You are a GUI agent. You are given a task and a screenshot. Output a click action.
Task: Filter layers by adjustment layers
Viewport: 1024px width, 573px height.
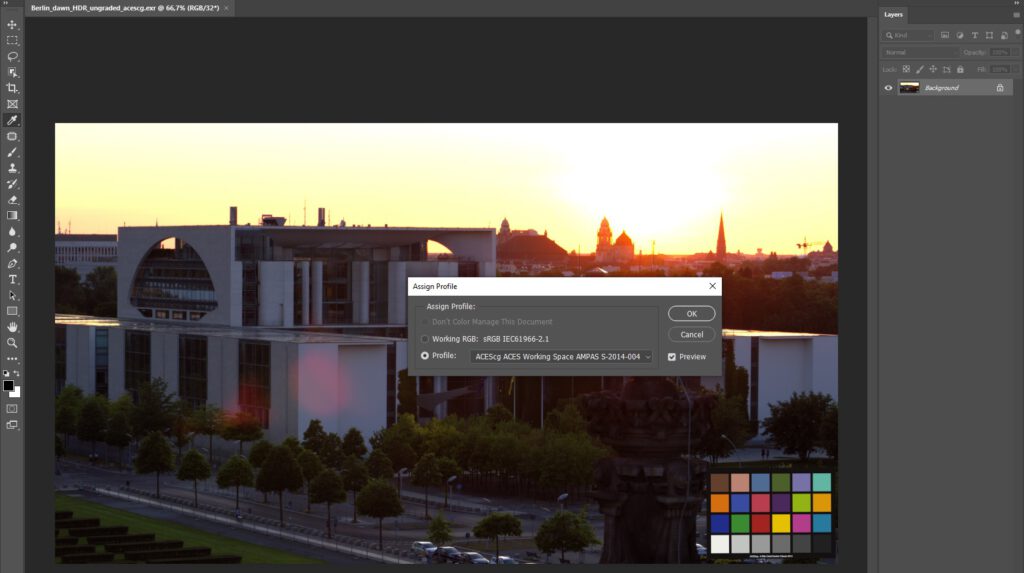tap(960, 35)
